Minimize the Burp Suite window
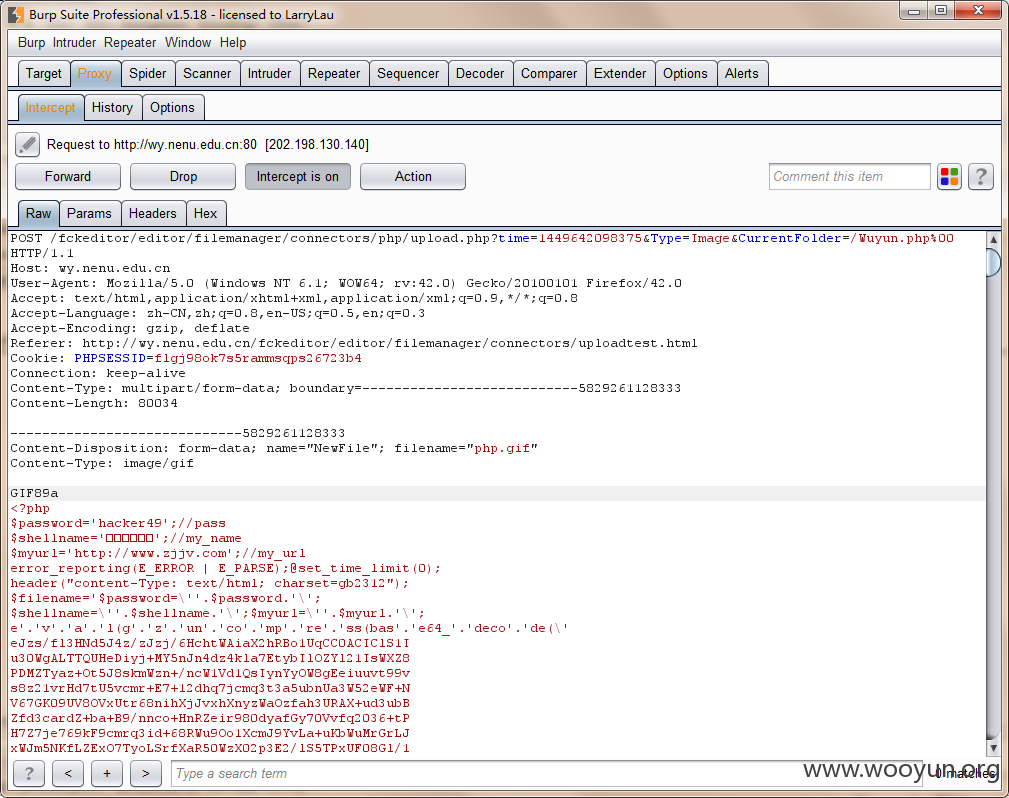The image size is (1009, 798). tap(914, 11)
